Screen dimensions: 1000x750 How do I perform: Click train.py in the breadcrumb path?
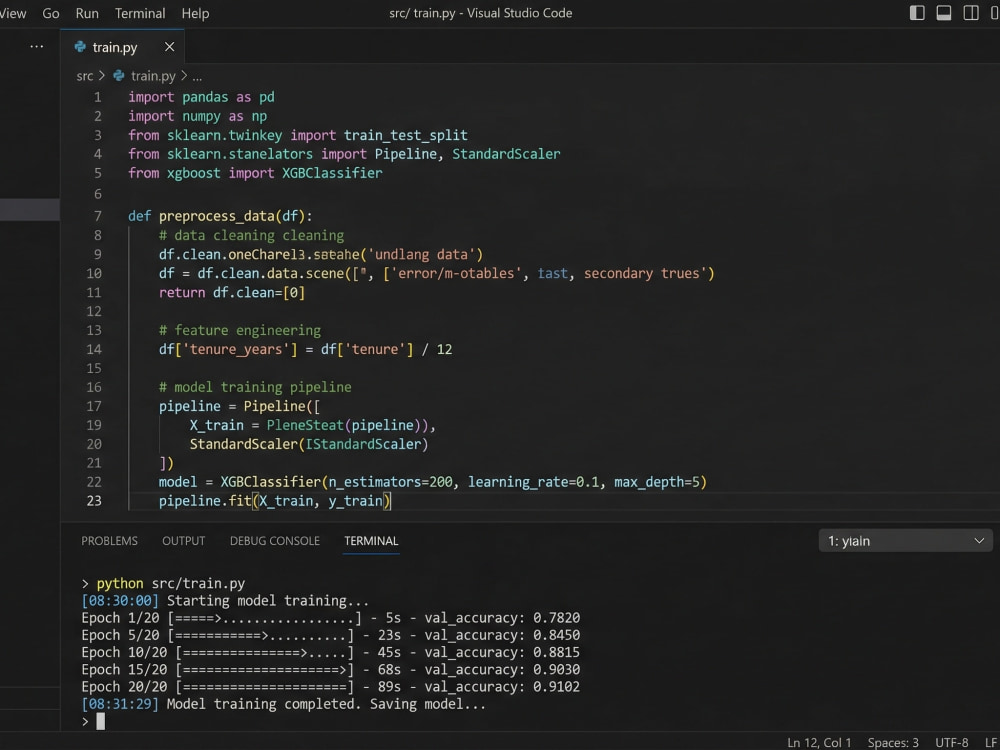click(x=153, y=76)
